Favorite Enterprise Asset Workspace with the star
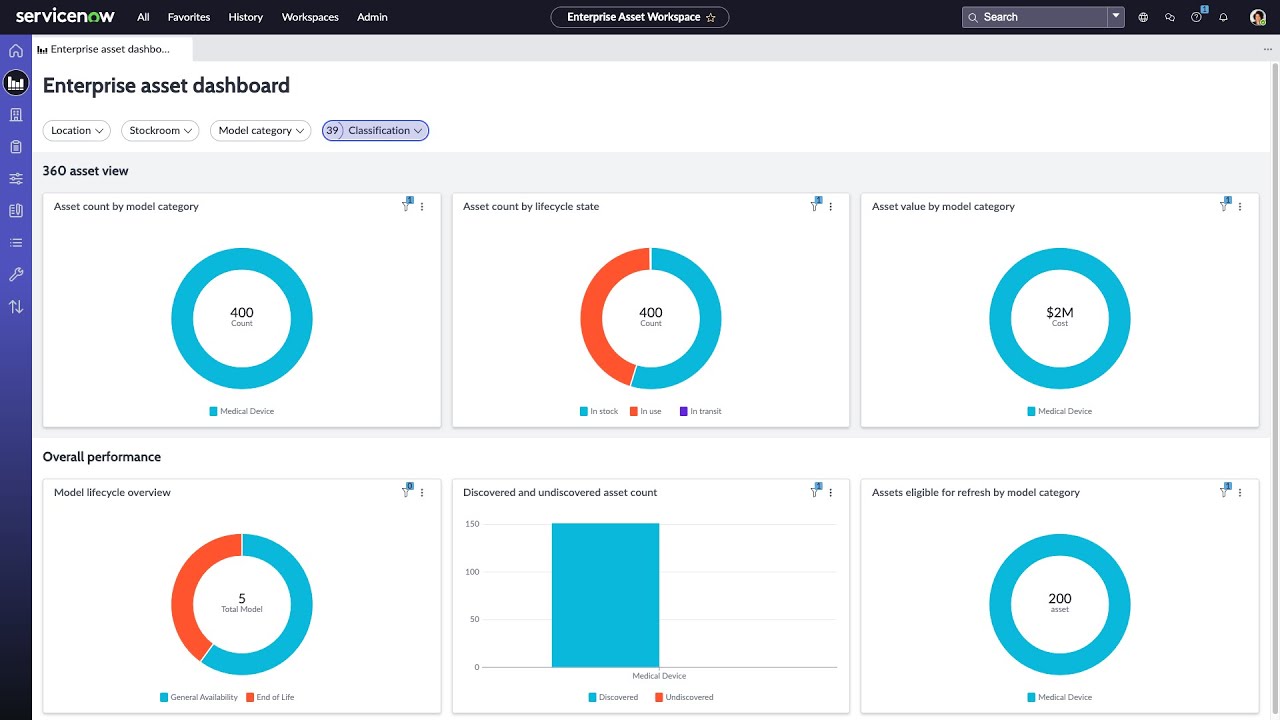 point(711,17)
